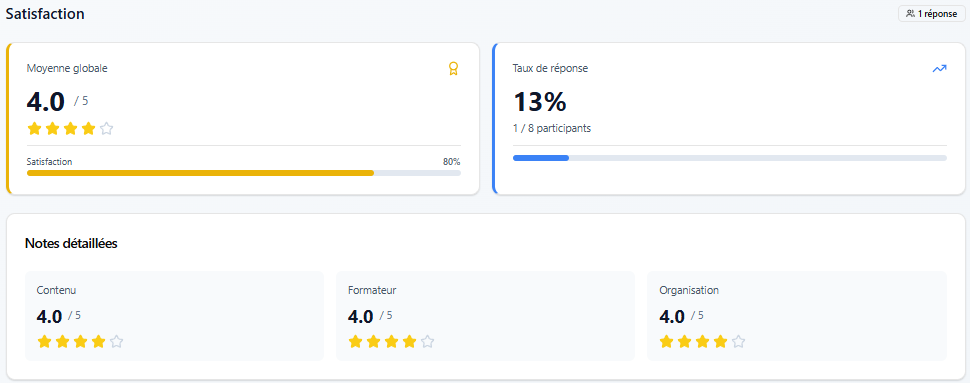Click the empty fifth star in Formateur card
The width and height of the screenshot is (970, 383).
pos(427,342)
